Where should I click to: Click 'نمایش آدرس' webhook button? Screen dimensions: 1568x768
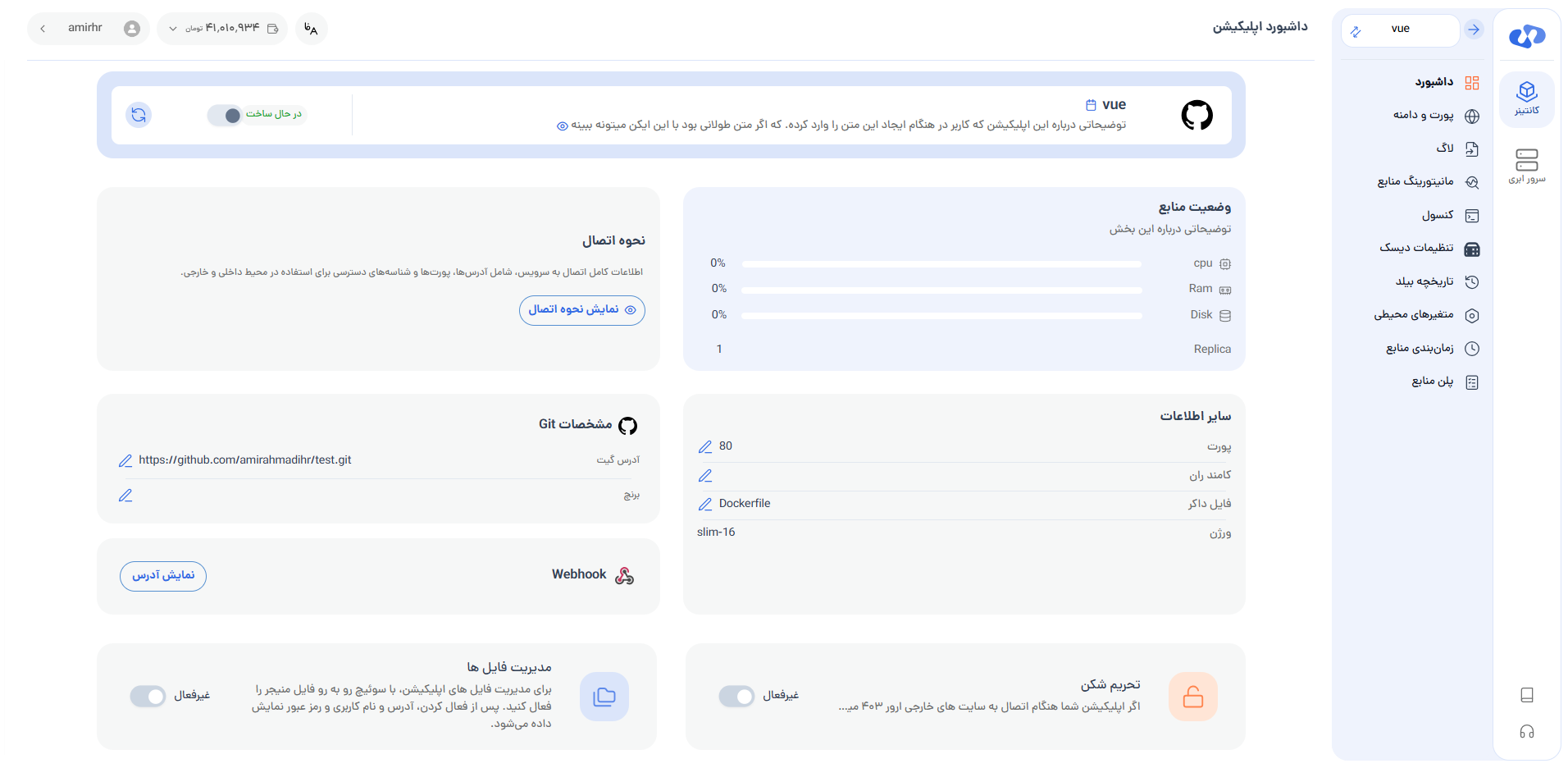click(163, 576)
